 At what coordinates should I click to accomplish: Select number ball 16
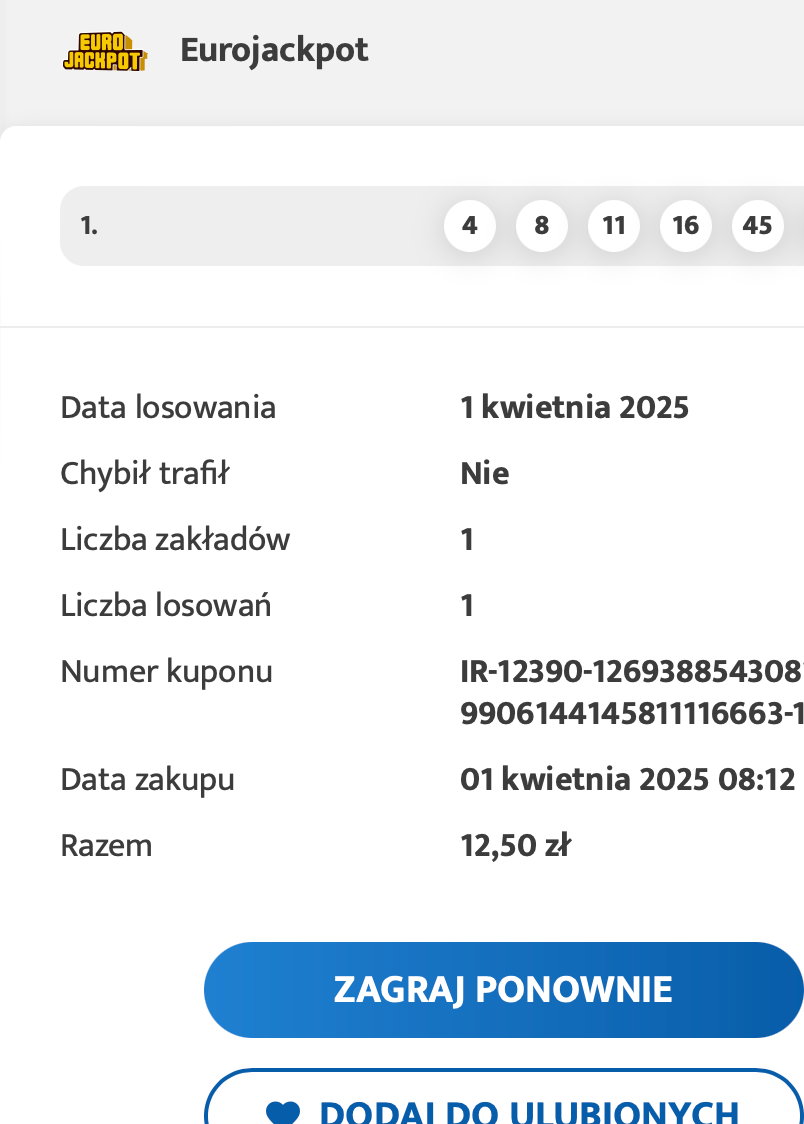(686, 226)
